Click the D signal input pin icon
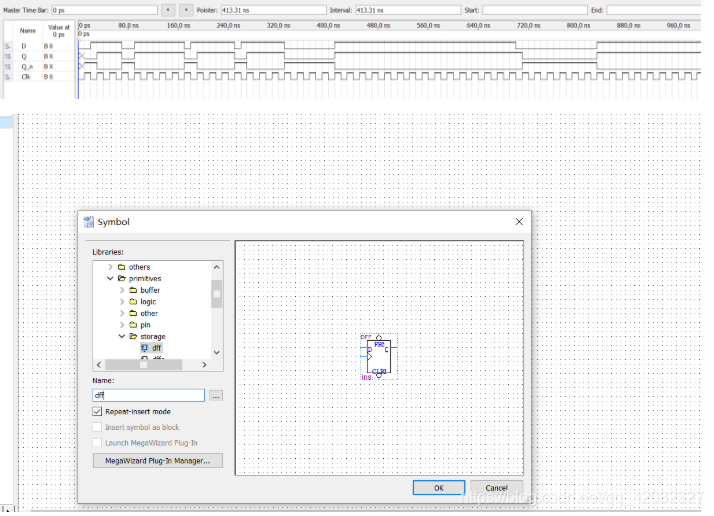This screenshot has height=516, width=714. (8, 46)
